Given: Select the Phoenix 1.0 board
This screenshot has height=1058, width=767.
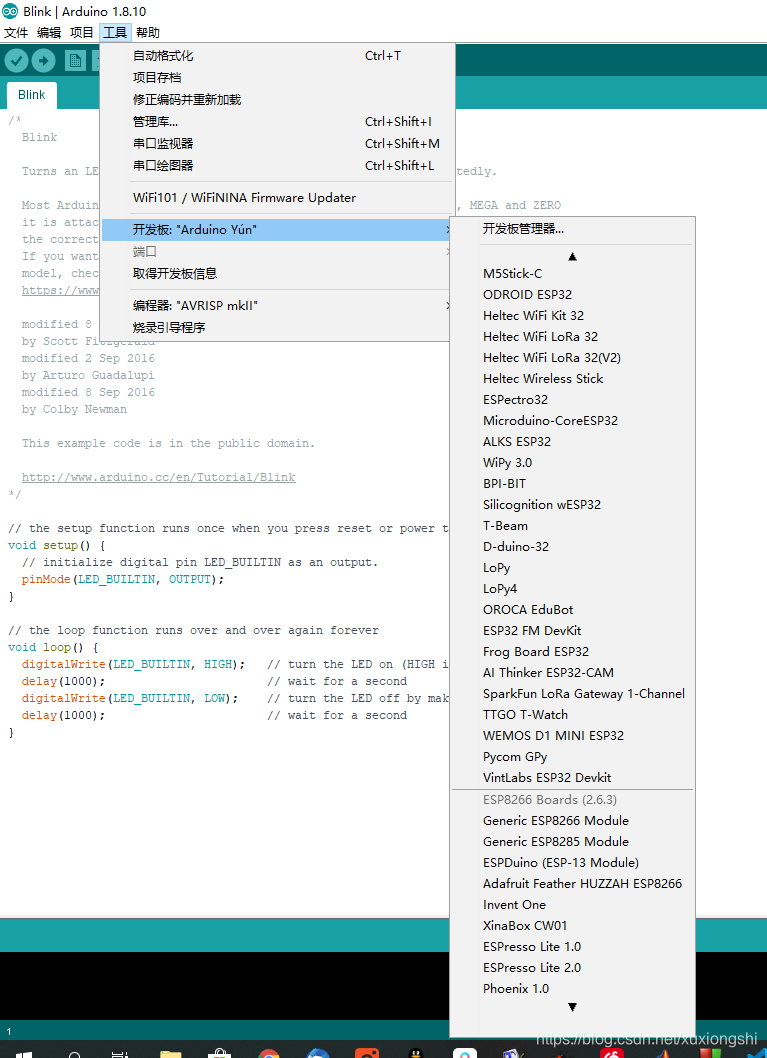Looking at the screenshot, I should tap(573, 989).
